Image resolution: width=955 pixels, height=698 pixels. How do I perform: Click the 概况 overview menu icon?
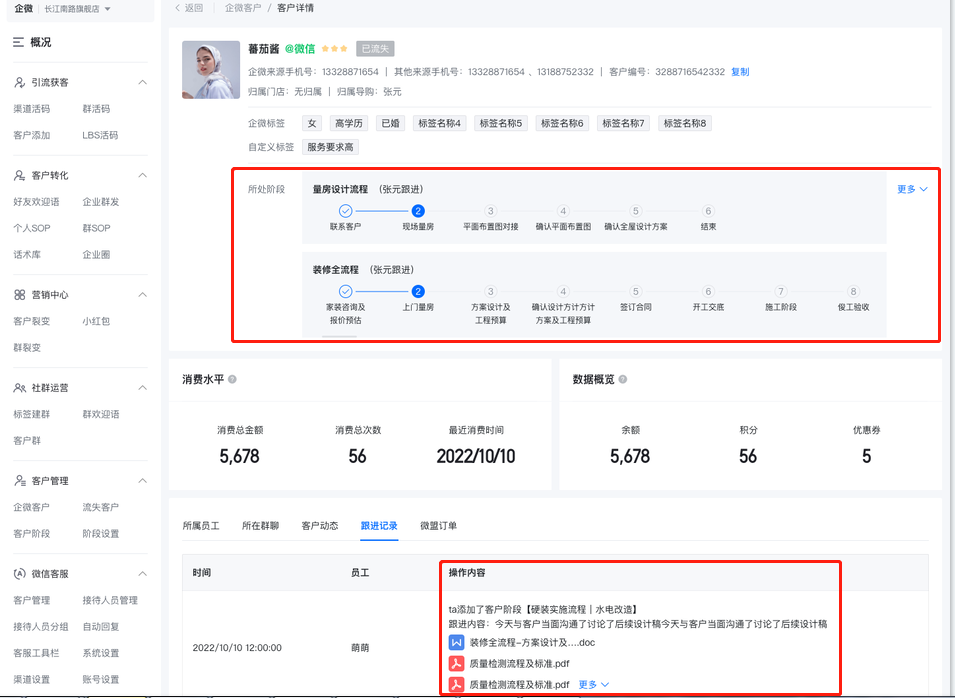pos(19,42)
